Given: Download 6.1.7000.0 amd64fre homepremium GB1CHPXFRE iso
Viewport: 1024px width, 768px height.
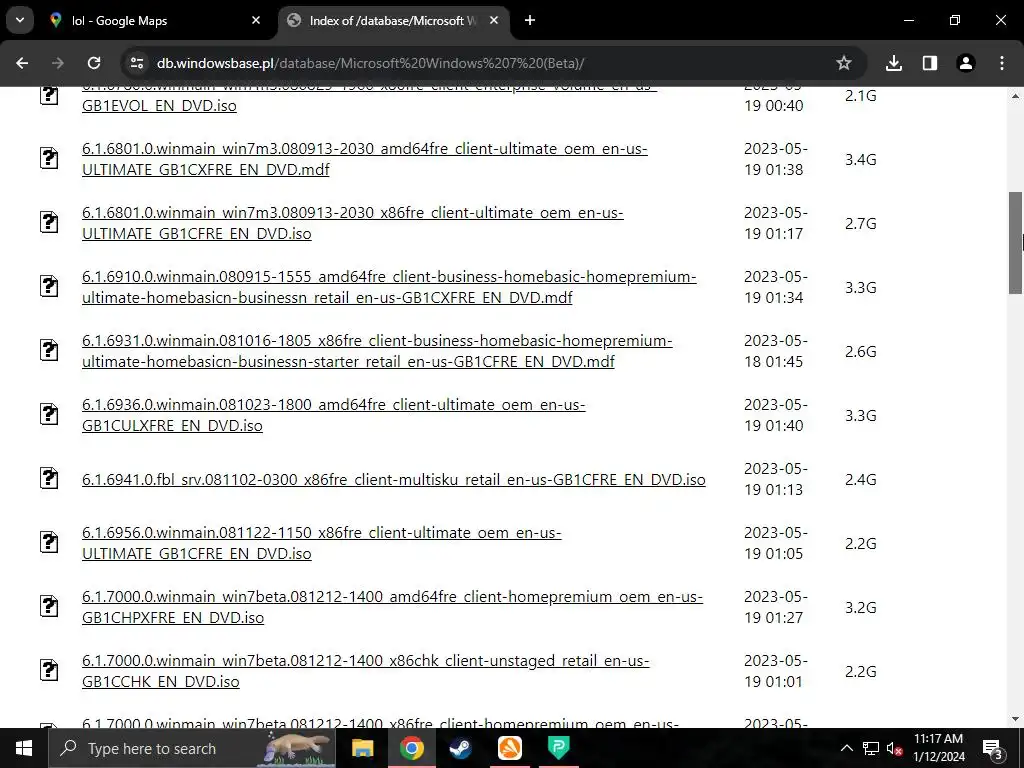Looking at the screenshot, I should tap(392, 607).
